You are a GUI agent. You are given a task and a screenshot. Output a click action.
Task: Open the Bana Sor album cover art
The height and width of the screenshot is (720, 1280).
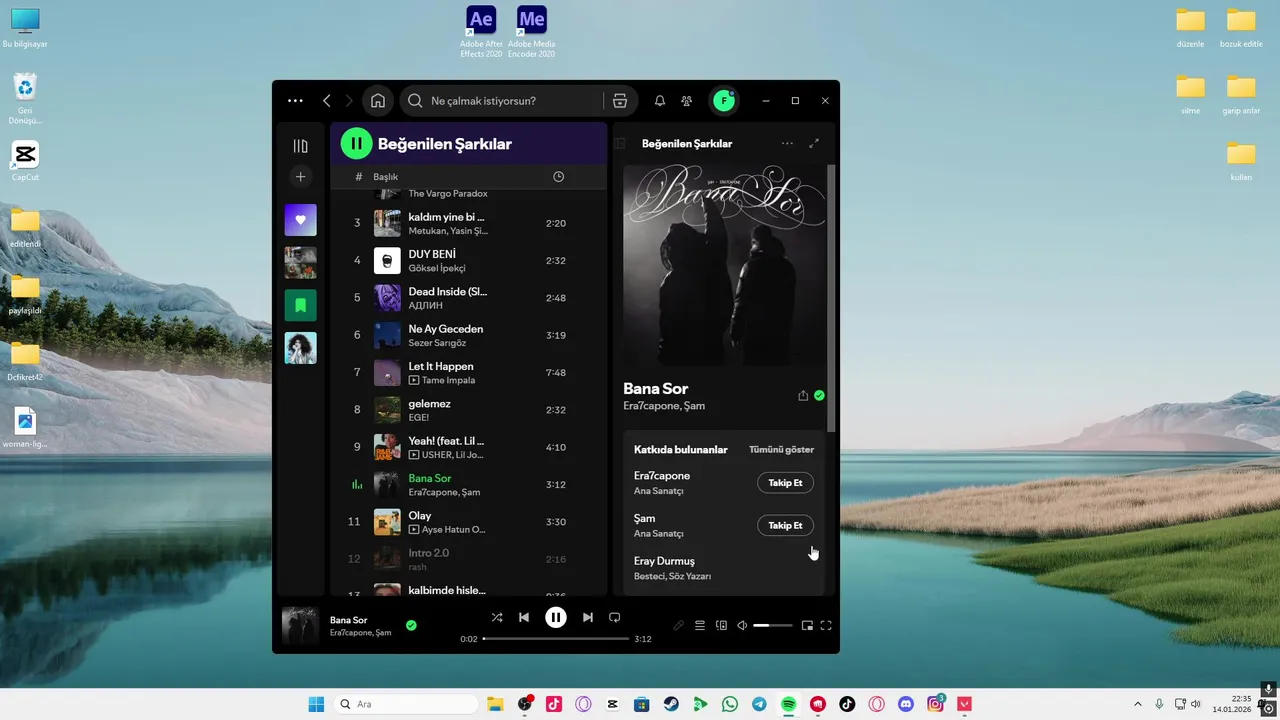coord(725,265)
